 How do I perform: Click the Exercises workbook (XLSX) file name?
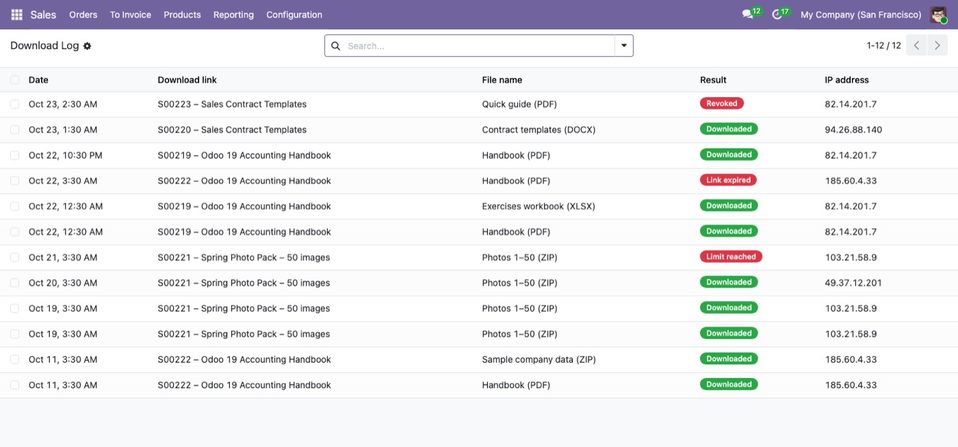[538, 206]
